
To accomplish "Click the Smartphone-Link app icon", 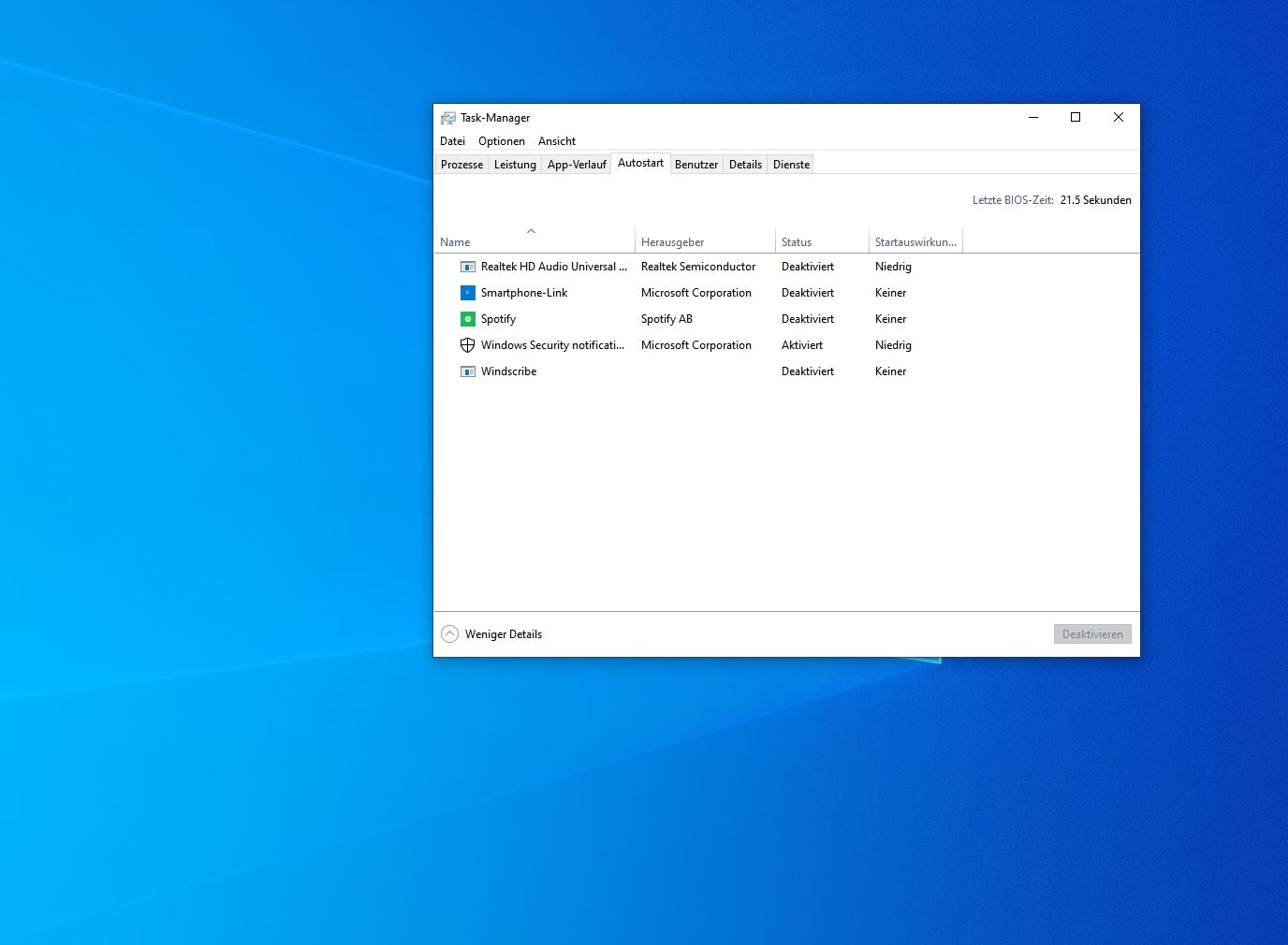I will 468,293.
